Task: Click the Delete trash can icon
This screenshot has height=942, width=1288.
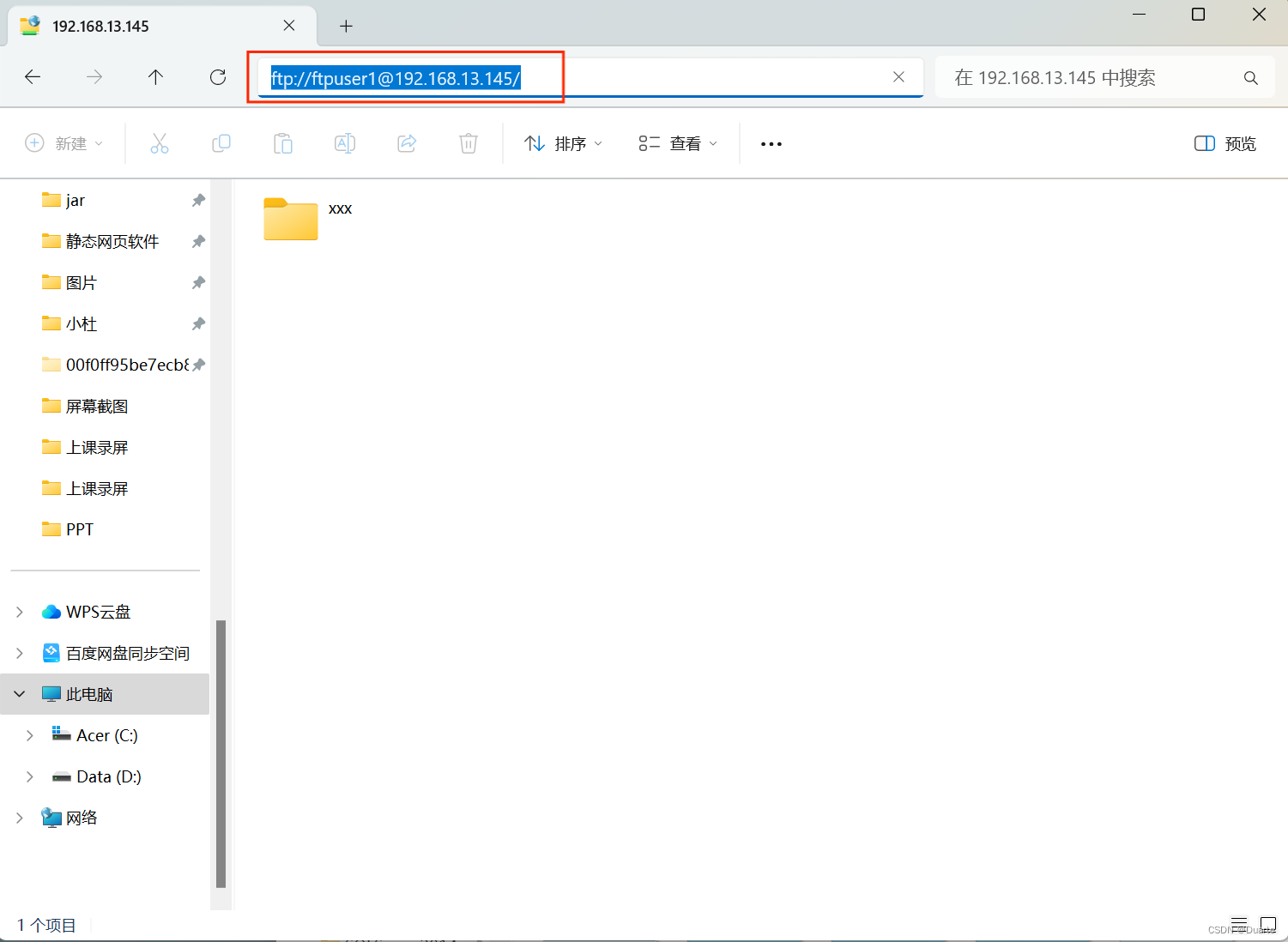Action: point(469,143)
